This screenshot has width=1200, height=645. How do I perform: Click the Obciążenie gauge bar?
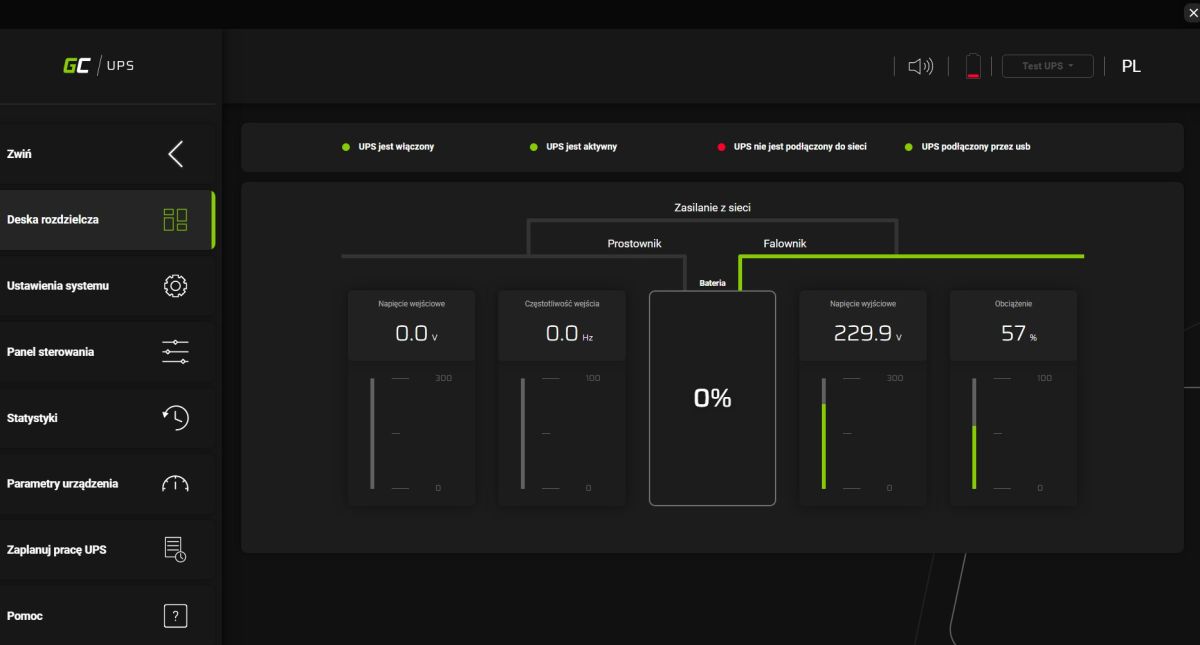(x=974, y=433)
